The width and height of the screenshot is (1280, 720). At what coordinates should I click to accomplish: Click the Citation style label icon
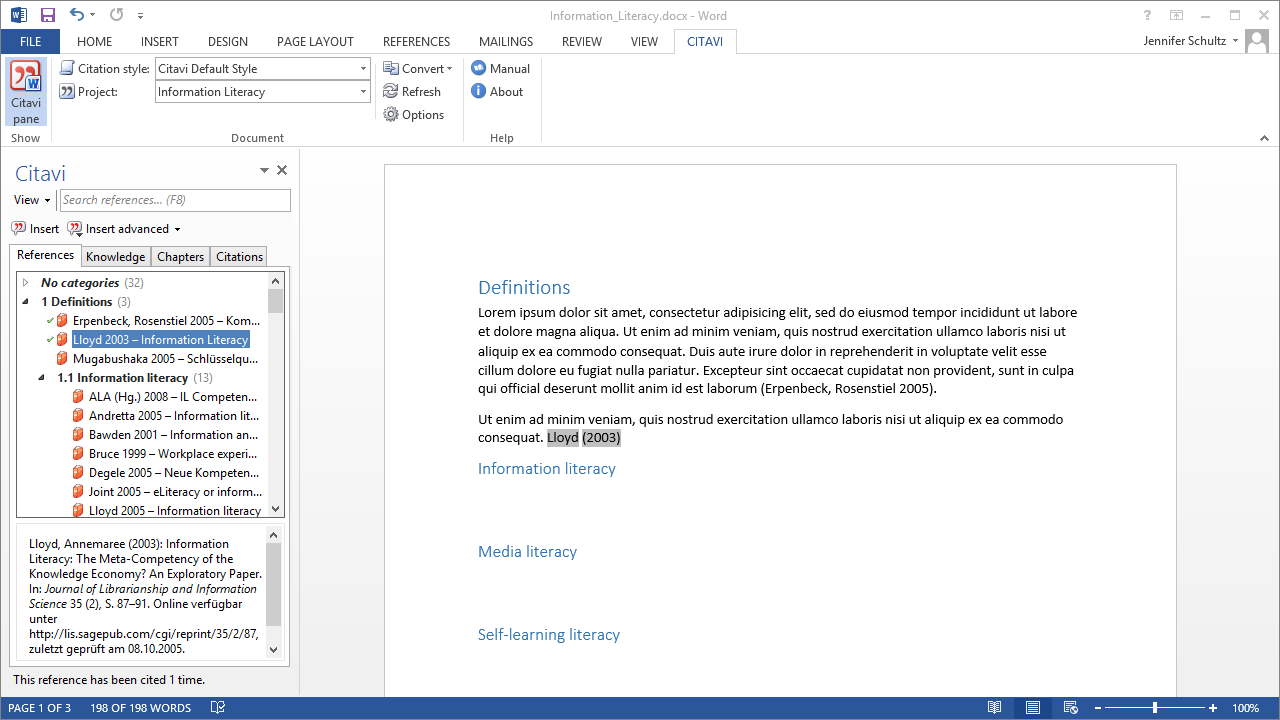pos(67,68)
